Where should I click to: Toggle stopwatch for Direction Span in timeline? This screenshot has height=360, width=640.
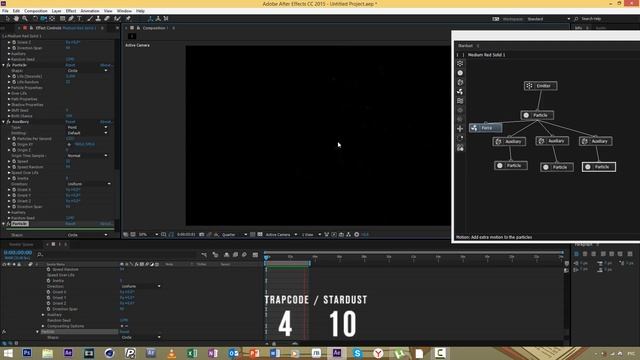(x=49, y=309)
